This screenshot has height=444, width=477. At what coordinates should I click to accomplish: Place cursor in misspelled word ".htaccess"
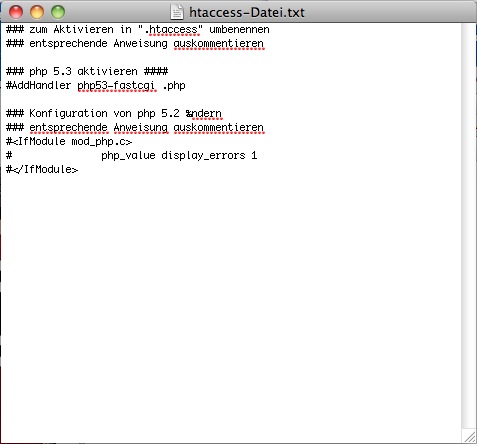173,30
